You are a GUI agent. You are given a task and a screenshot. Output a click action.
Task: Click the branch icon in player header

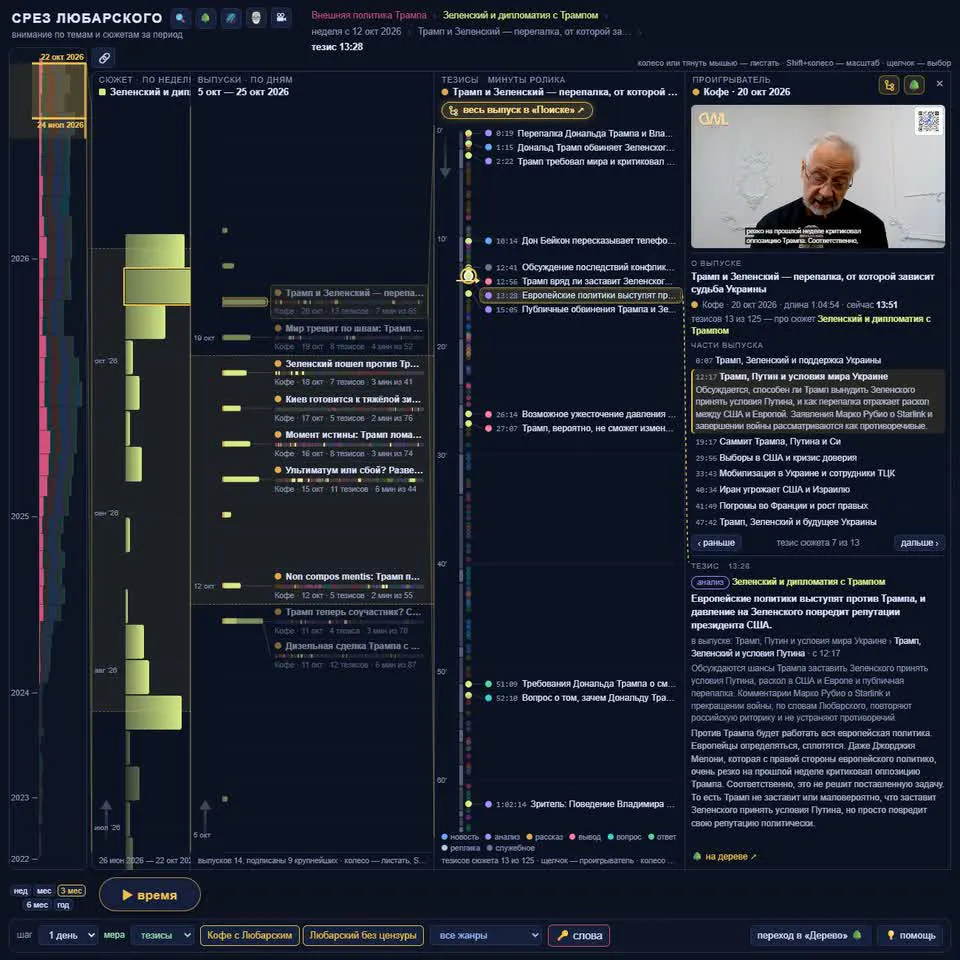click(x=889, y=85)
